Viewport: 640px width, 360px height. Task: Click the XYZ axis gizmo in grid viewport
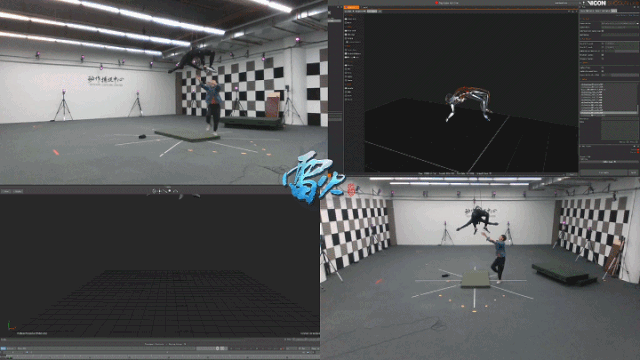click(x=11, y=326)
